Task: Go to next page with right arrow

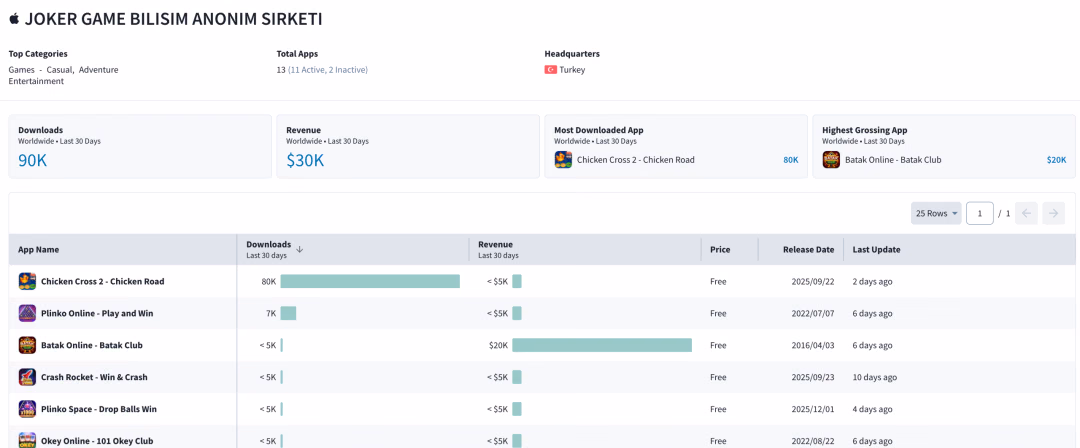Action: [1053, 214]
